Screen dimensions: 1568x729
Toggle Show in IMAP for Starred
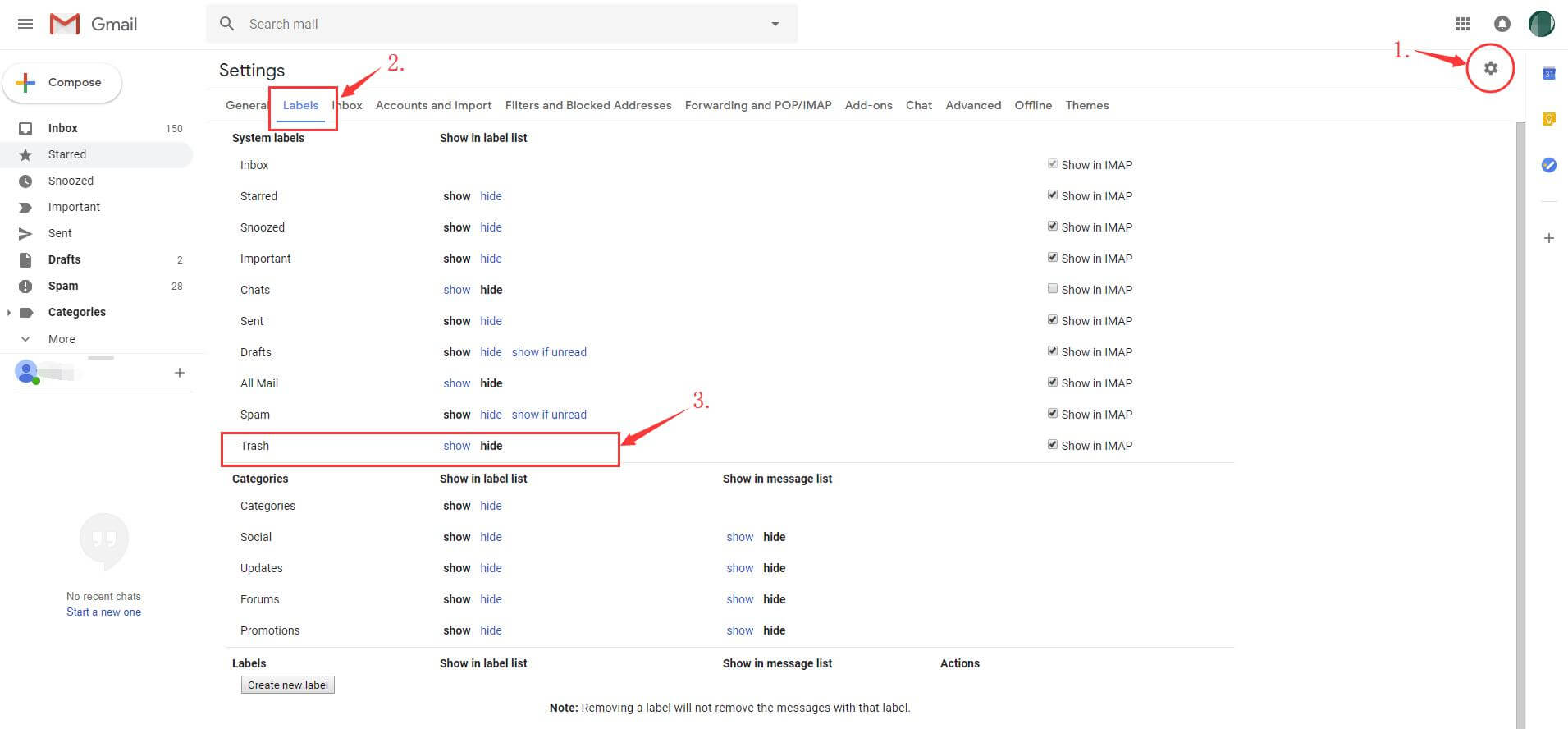[x=1052, y=195]
